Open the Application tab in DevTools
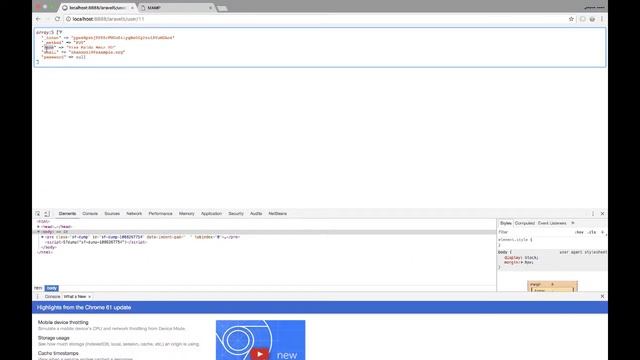 pos(211,213)
